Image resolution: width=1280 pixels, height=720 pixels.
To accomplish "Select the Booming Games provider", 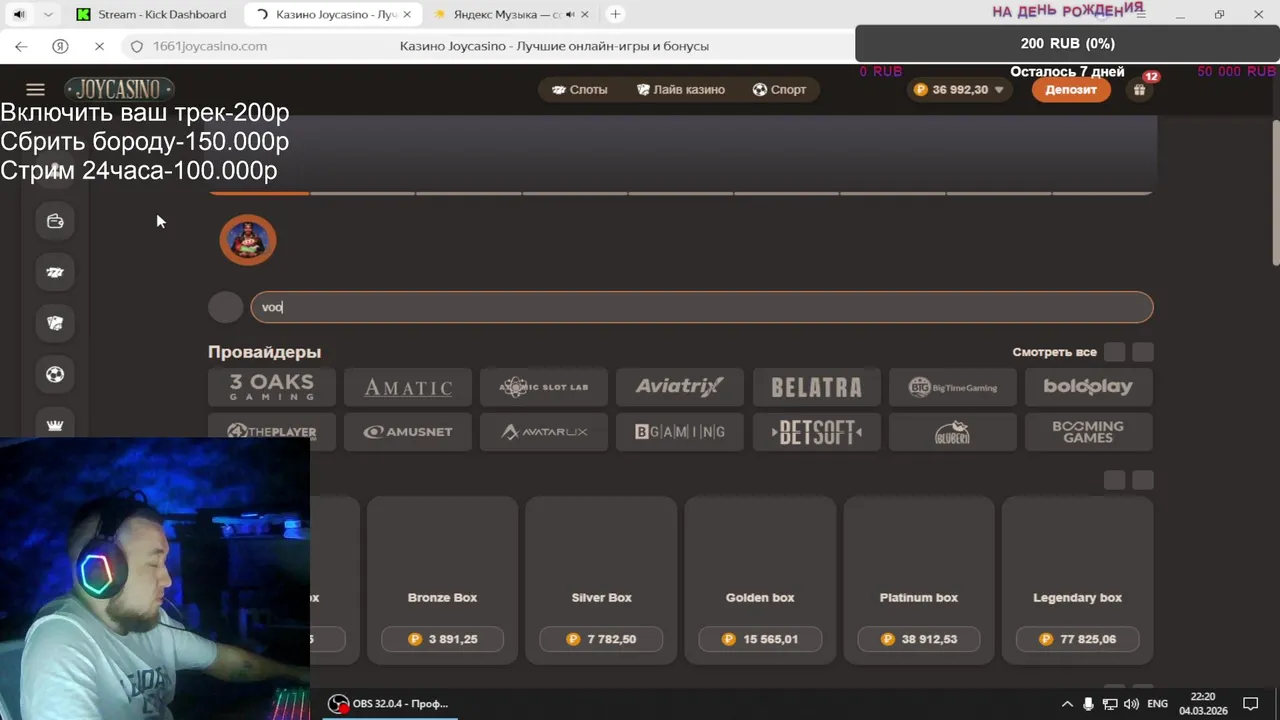I will (1089, 432).
